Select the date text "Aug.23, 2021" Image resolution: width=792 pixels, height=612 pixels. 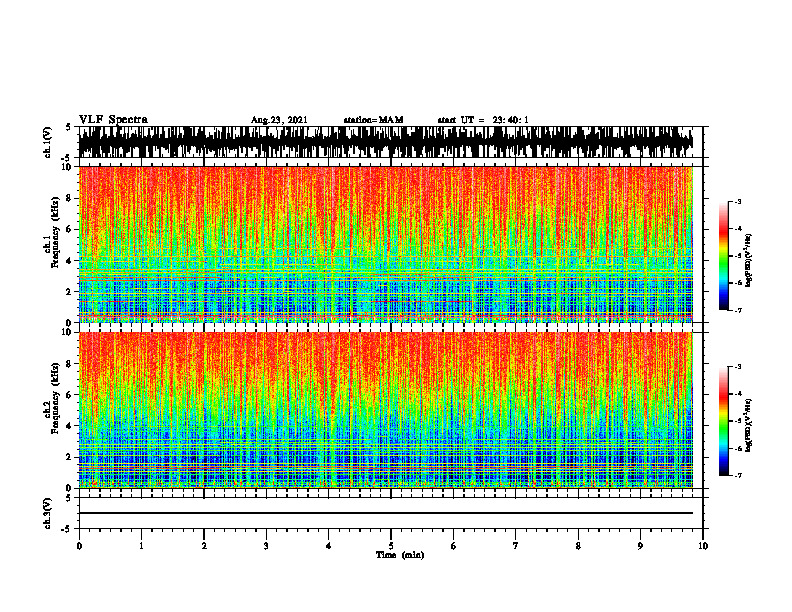[279, 120]
